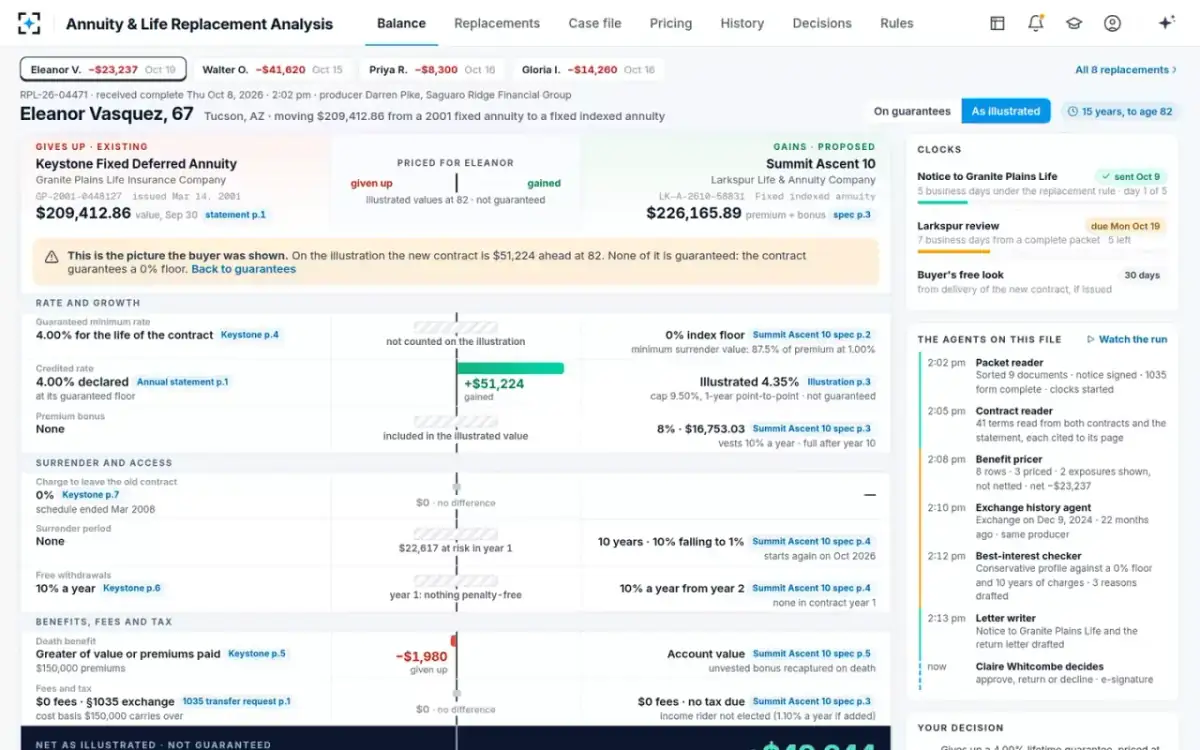Open Illustration p.3 citation
The height and width of the screenshot is (750, 1200).
[x=839, y=382]
